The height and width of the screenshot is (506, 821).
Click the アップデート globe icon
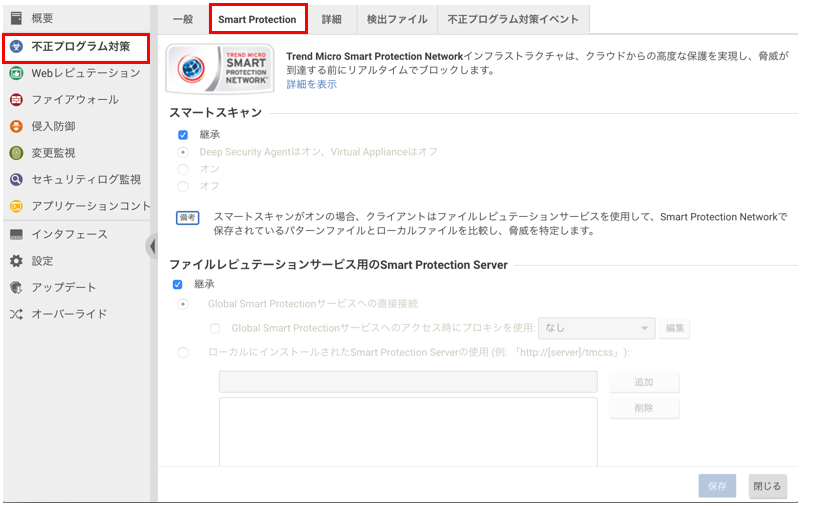click(x=16, y=288)
